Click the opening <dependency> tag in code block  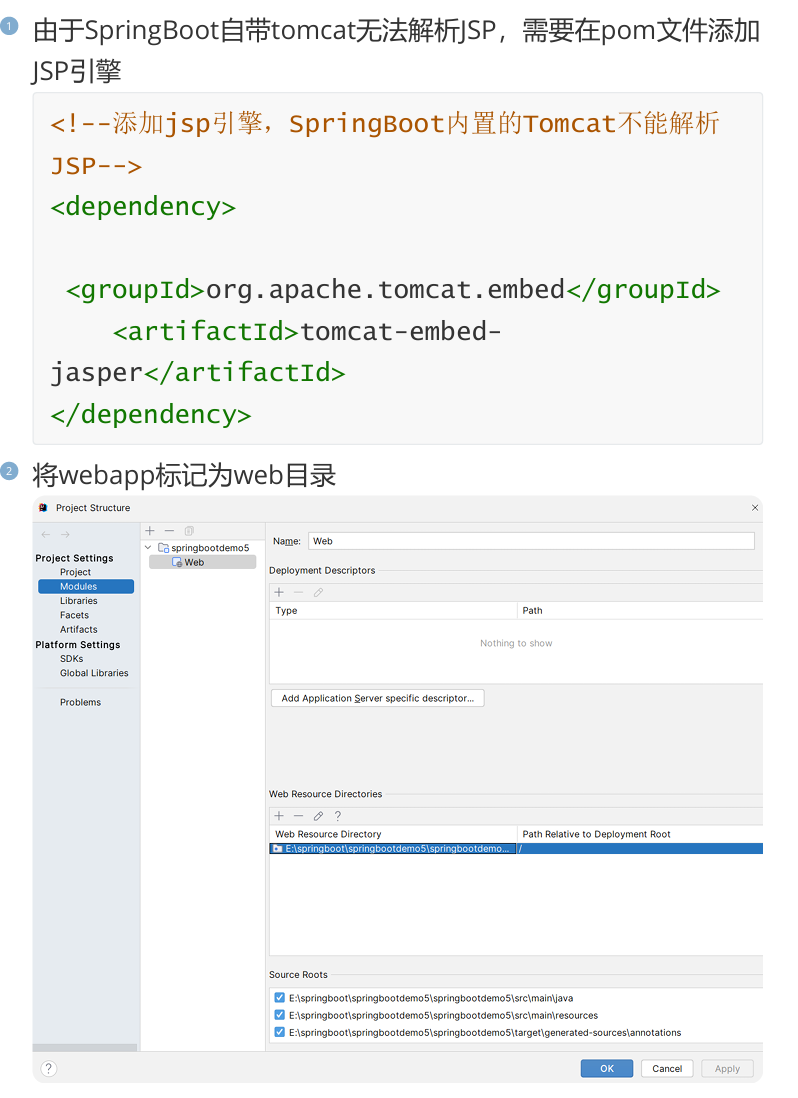(143, 207)
